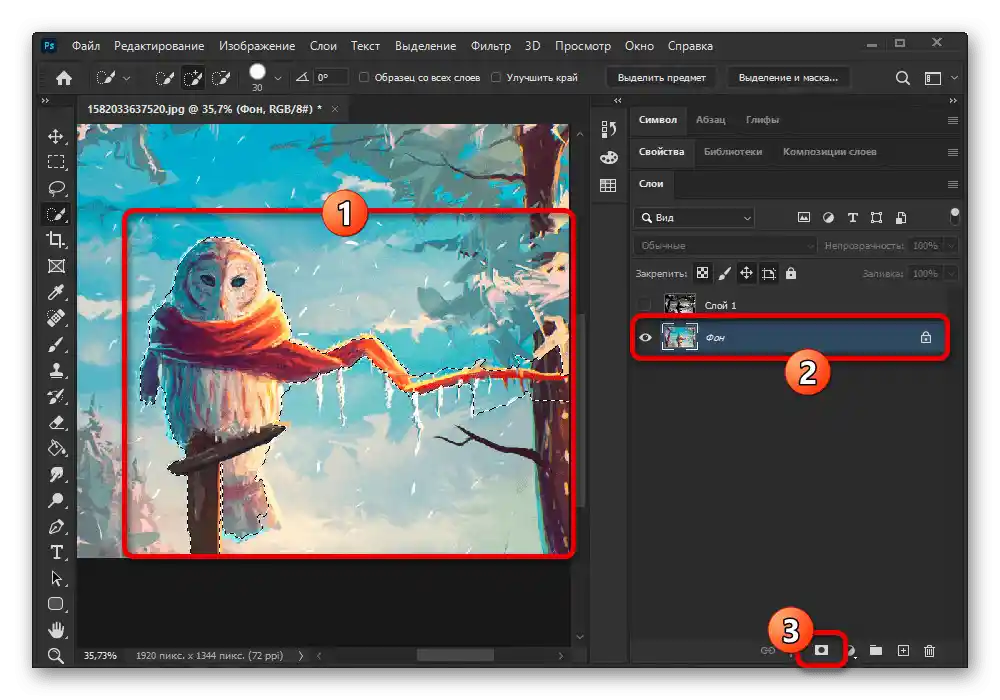
Task: Hide the Фон layer eye icon
Action: [645, 337]
